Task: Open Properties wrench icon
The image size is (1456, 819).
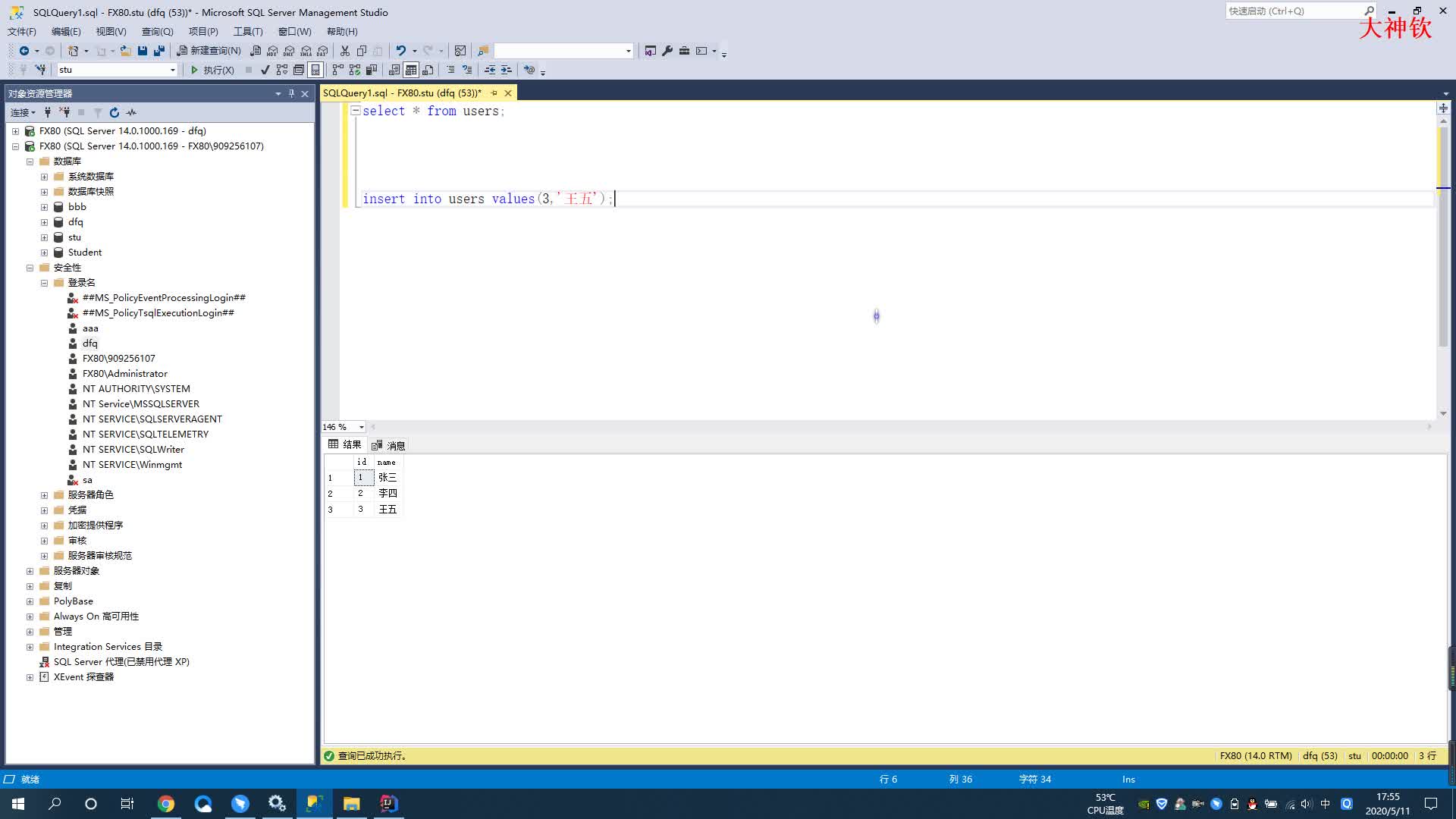Action: tap(667, 51)
